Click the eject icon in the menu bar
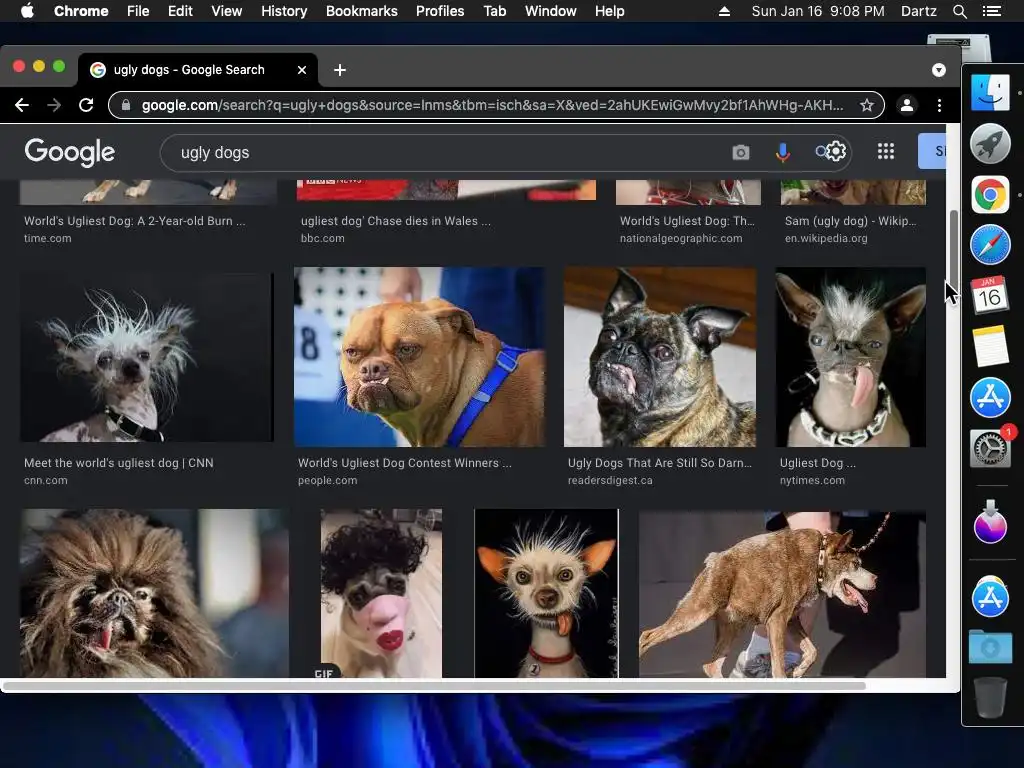The height and width of the screenshot is (768, 1024). pos(724,11)
